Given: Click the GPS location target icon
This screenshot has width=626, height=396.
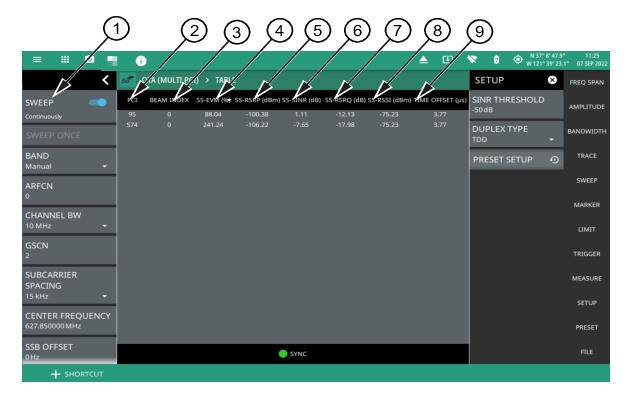Looking at the screenshot, I should pyautogui.click(x=517, y=60).
